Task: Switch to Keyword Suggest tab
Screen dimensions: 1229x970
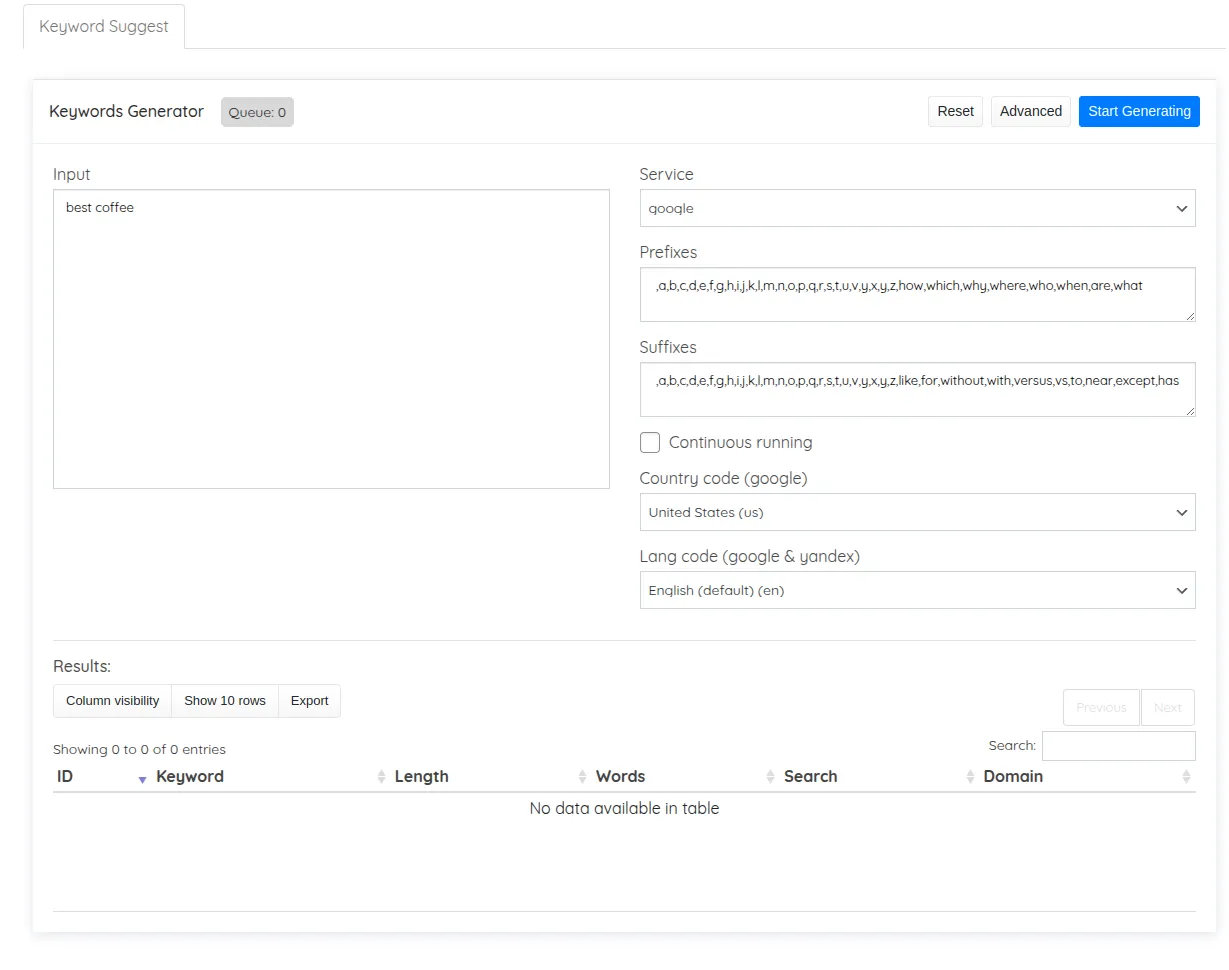Action: point(103,27)
